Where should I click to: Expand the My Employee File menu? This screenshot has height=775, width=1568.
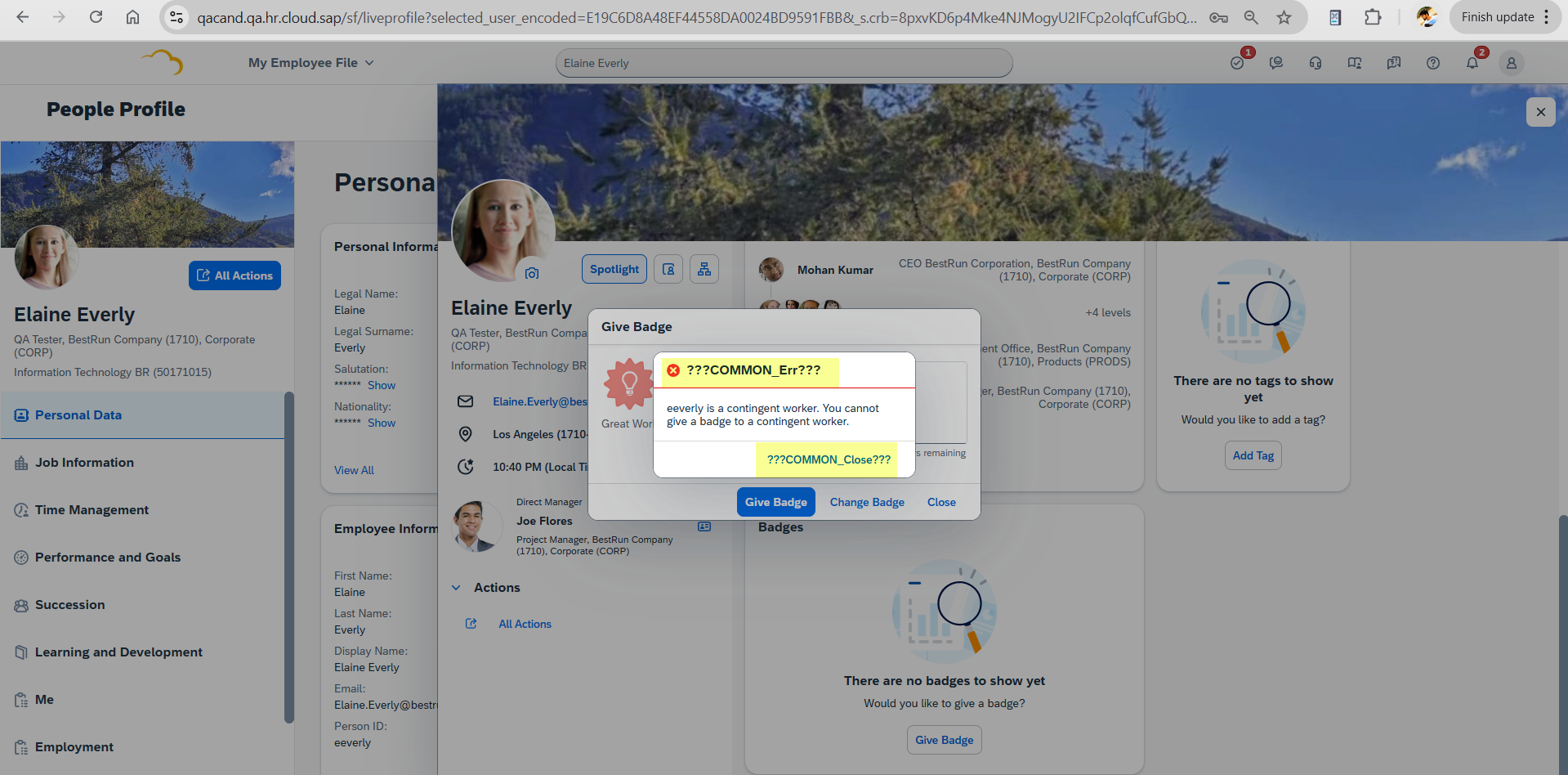pyautogui.click(x=310, y=63)
